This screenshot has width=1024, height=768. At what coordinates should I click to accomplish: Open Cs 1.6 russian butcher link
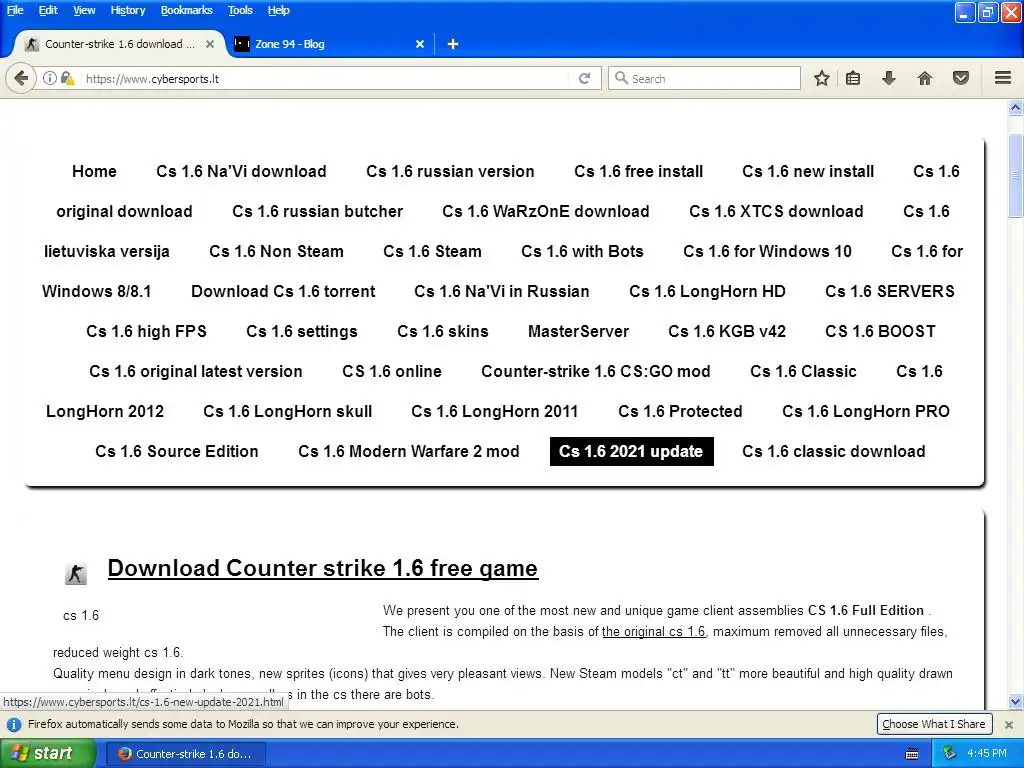point(317,211)
